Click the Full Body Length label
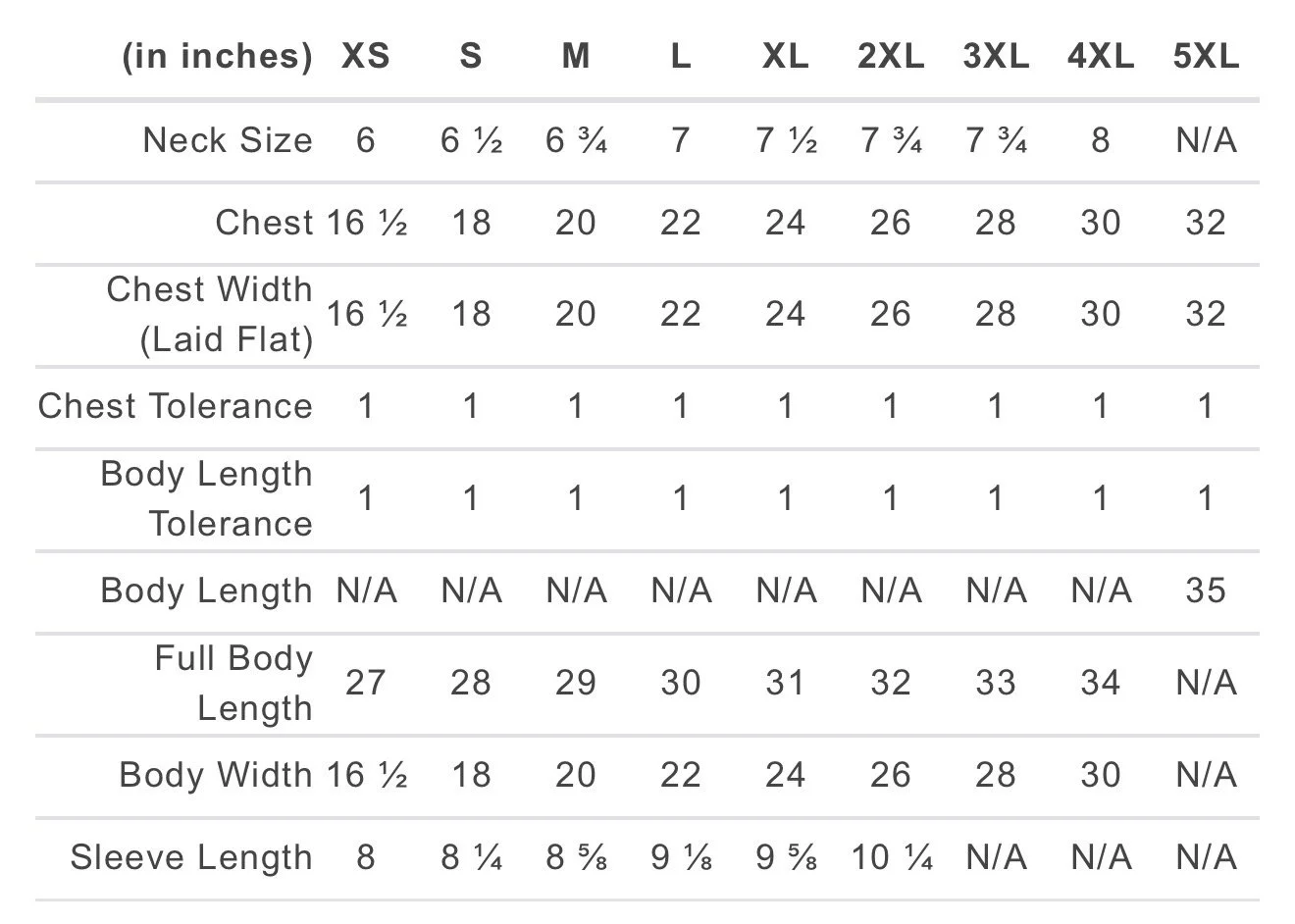 point(233,683)
